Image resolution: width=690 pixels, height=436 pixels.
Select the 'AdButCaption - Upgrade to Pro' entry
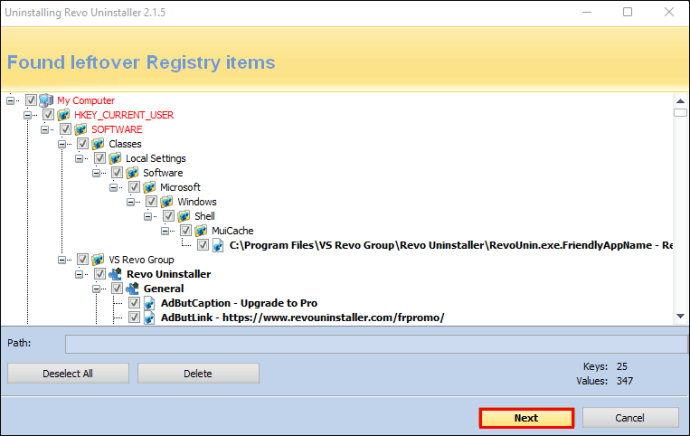tap(239, 303)
